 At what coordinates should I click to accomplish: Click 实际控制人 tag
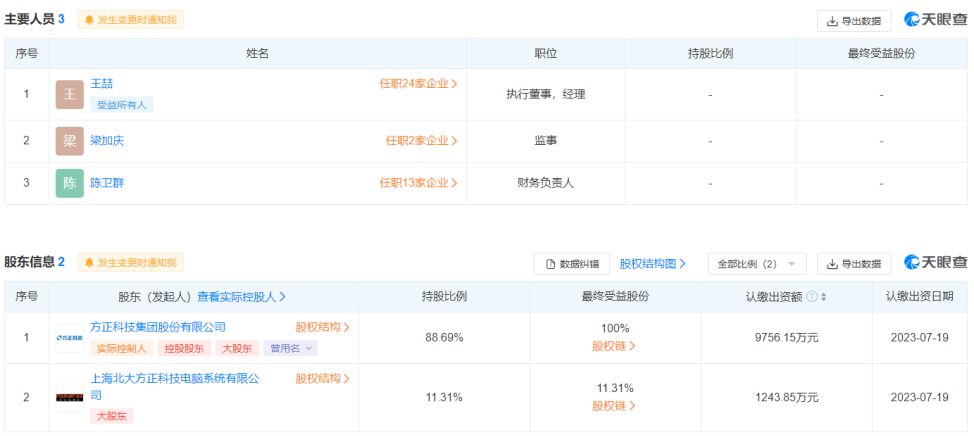pos(122,348)
